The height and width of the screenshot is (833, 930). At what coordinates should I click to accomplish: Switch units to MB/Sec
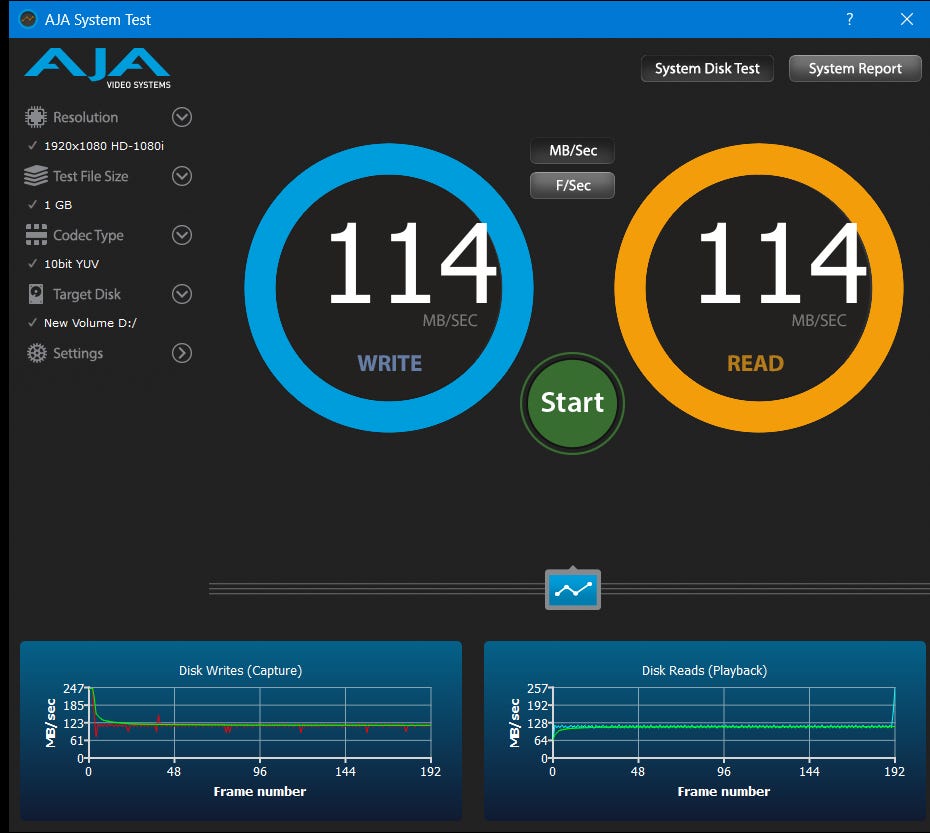pos(573,151)
